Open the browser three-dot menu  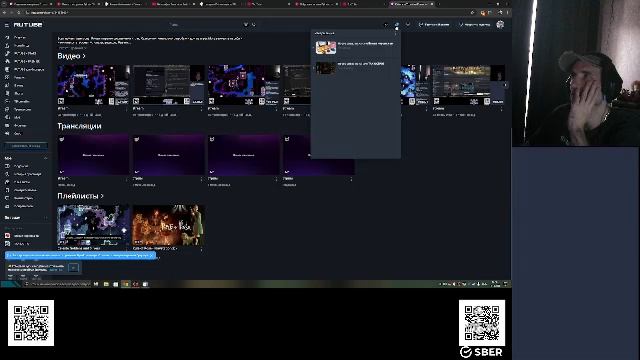507,13
